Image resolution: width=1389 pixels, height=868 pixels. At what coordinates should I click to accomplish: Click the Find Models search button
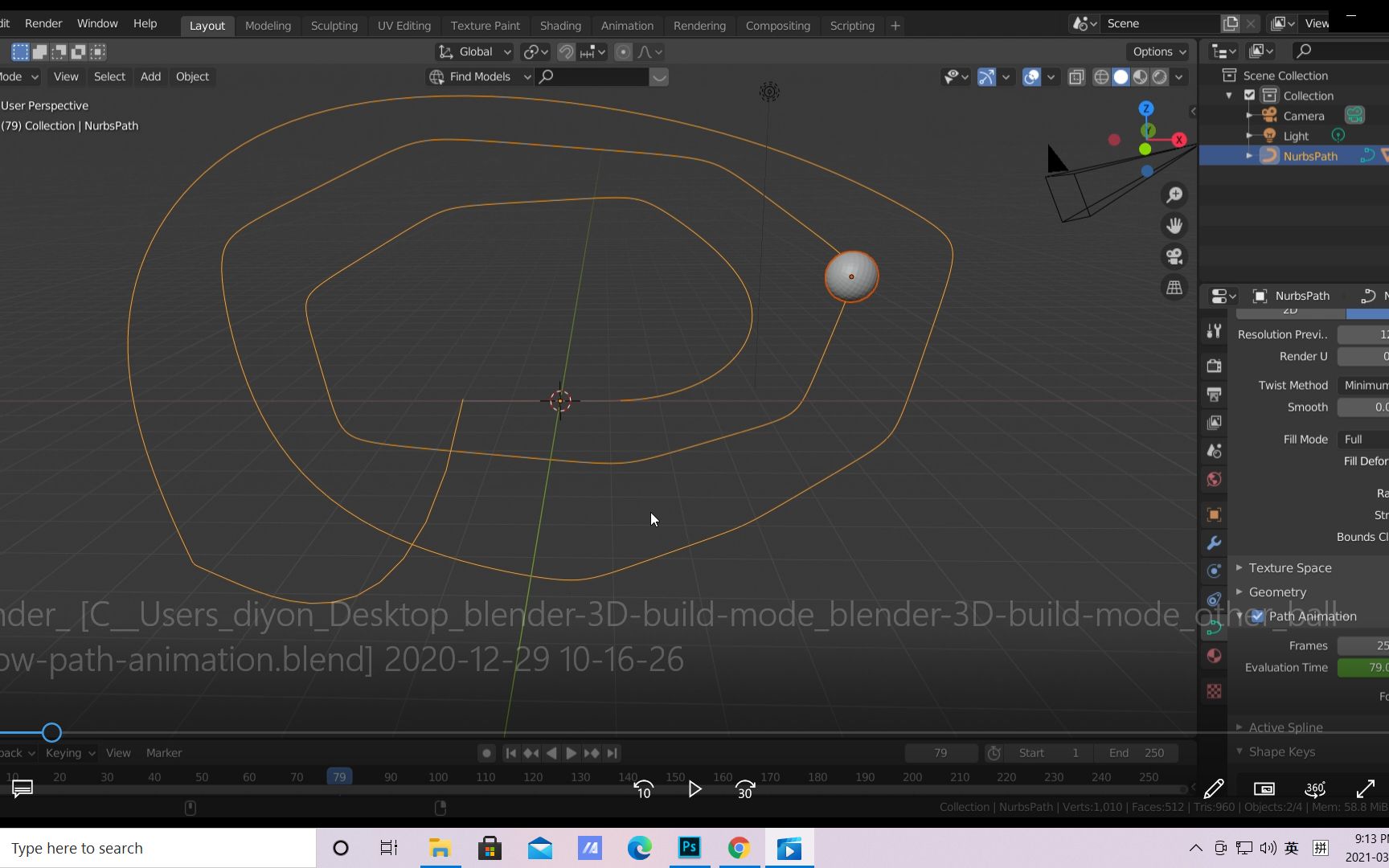pos(478,76)
